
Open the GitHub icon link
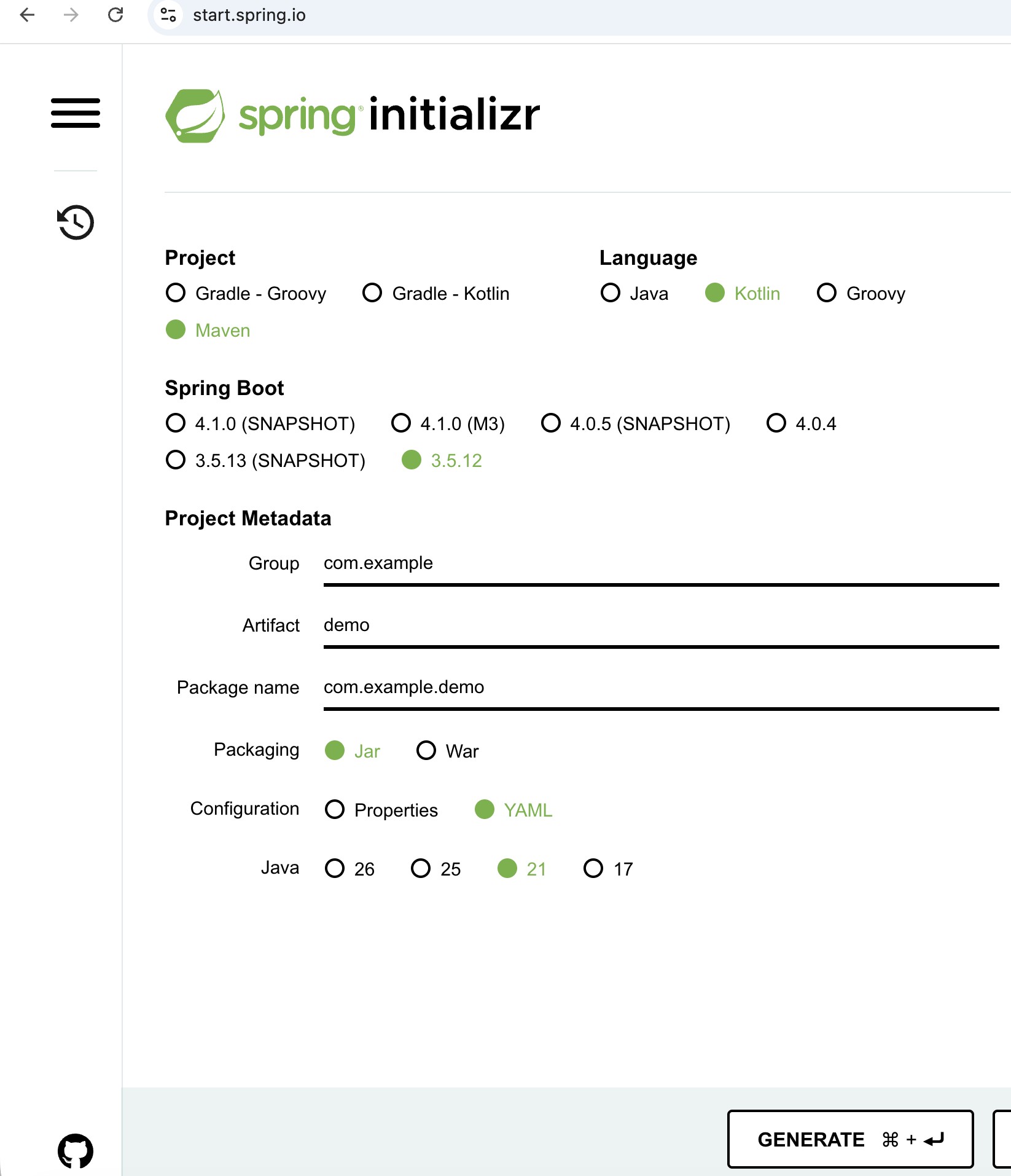click(76, 1151)
